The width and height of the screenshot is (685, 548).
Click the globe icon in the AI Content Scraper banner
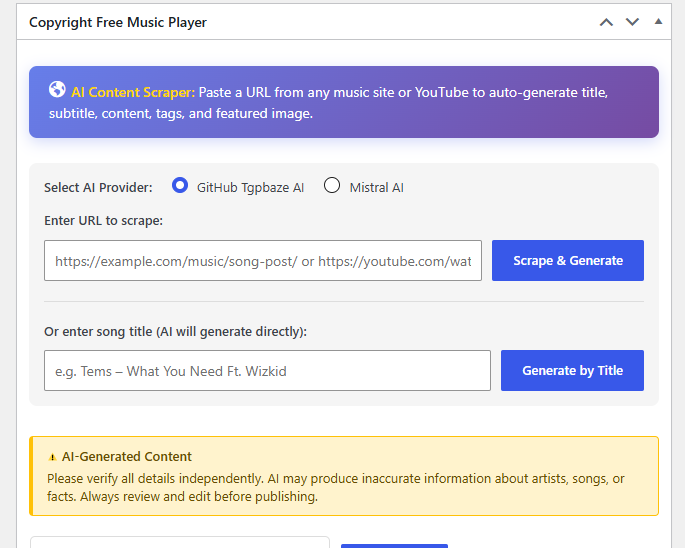point(57,90)
